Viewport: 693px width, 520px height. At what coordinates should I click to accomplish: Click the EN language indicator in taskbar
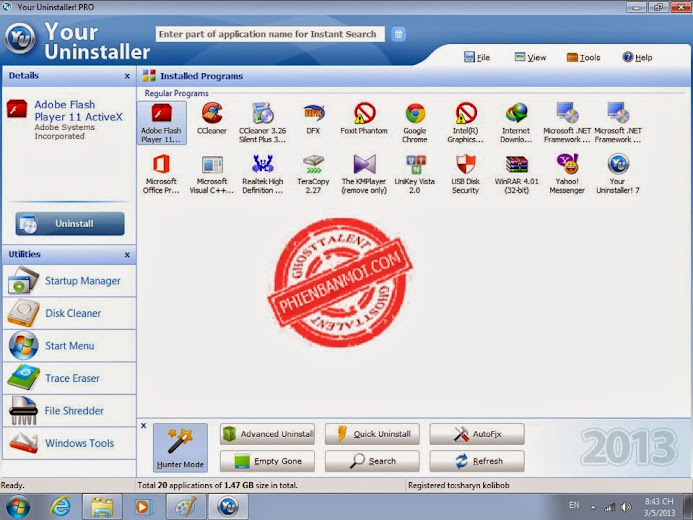[574, 505]
